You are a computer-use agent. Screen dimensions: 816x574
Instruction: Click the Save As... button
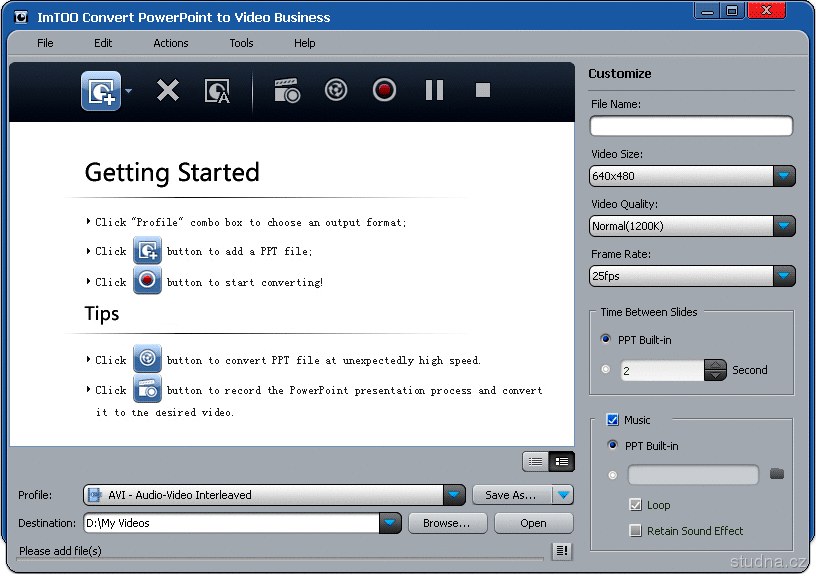point(512,495)
